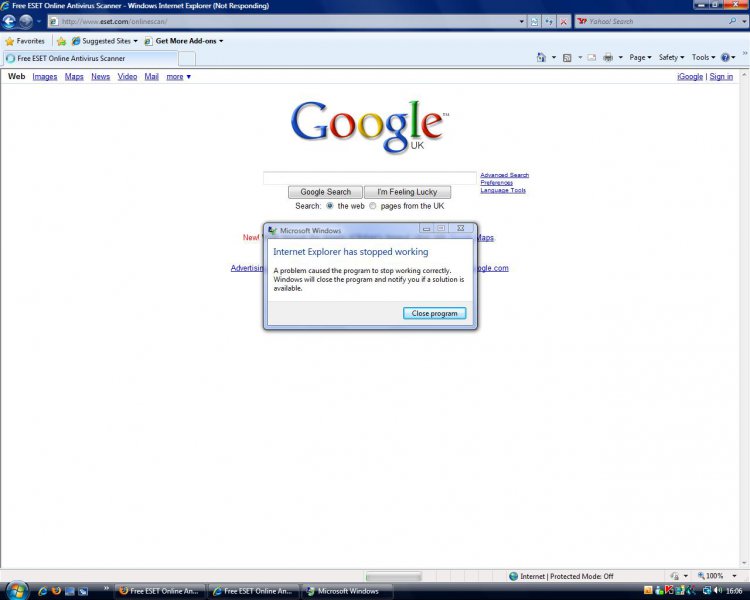Click the Refresh page icon
750x600 pixels.
pyautogui.click(x=549, y=22)
